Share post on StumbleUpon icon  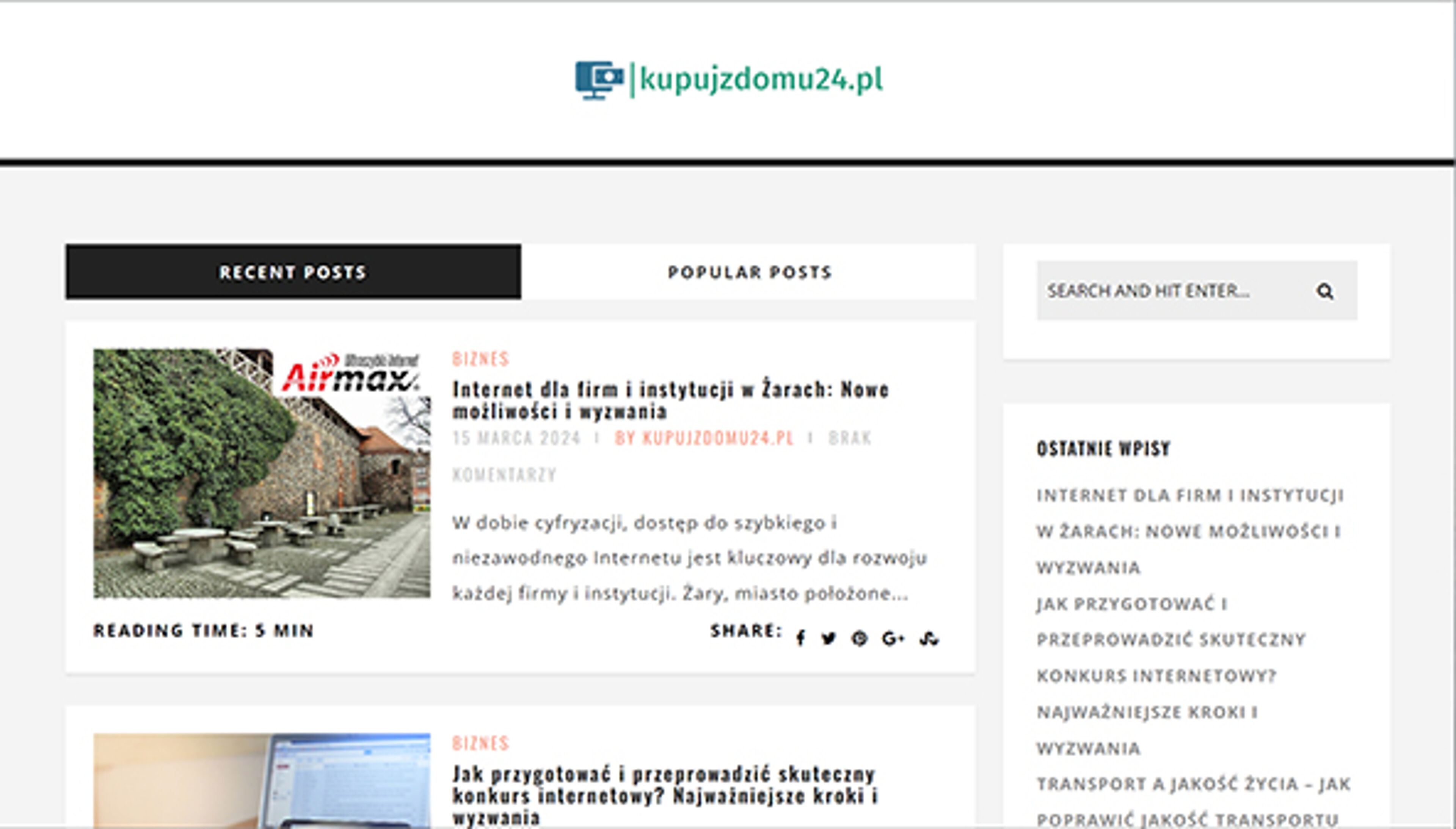pyautogui.click(x=929, y=639)
